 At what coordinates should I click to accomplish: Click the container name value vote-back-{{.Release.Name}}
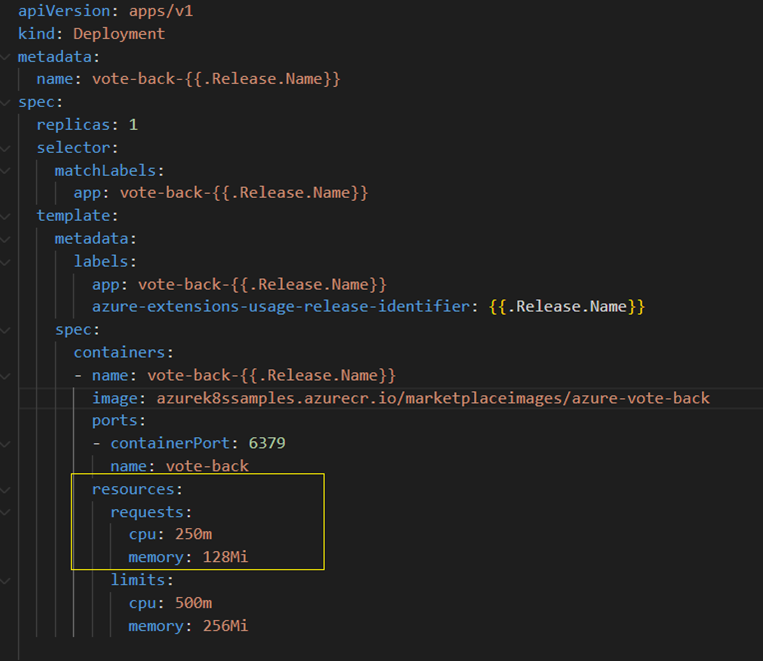[272, 375]
